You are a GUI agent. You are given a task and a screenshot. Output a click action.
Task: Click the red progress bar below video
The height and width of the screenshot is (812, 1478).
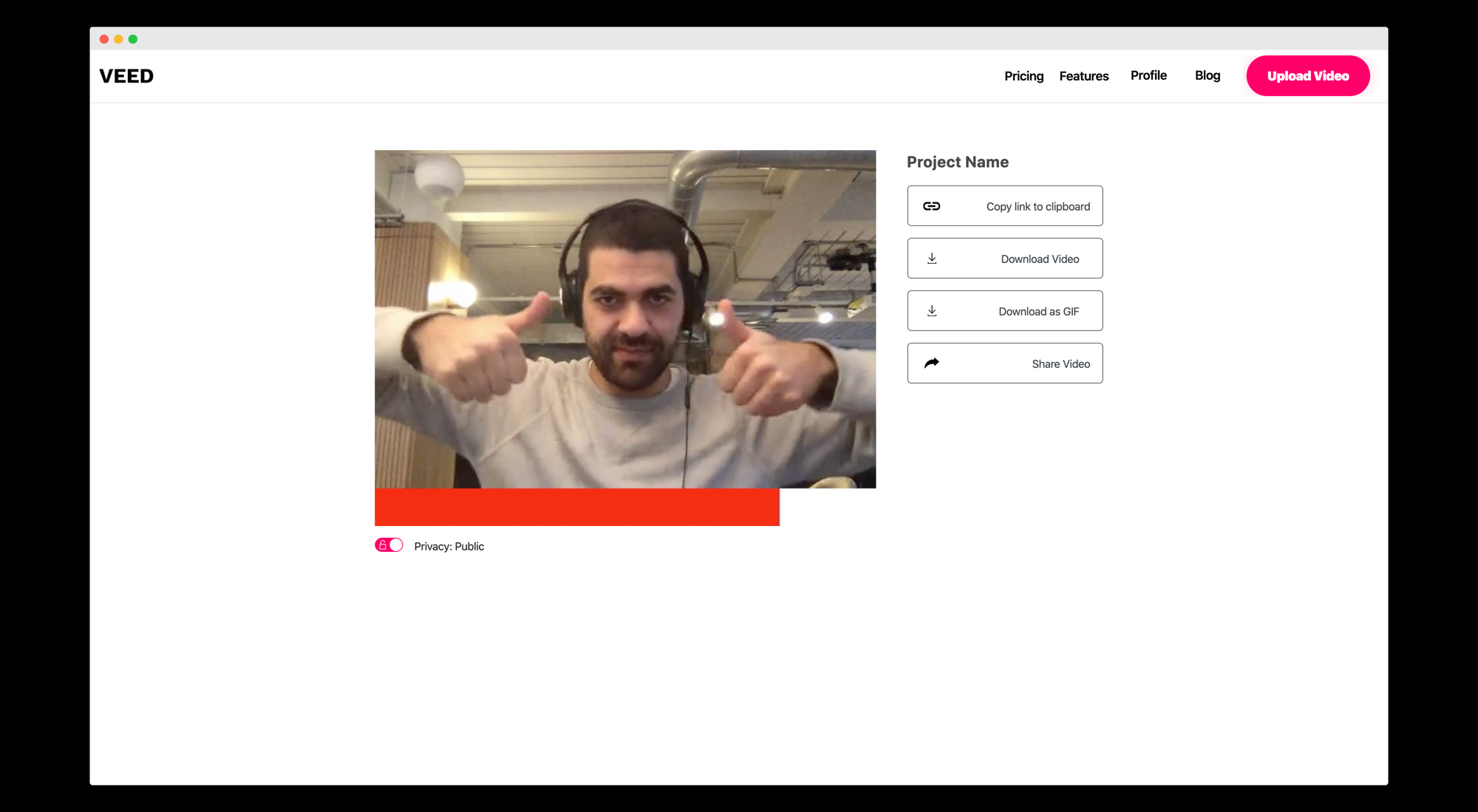point(577,507)
